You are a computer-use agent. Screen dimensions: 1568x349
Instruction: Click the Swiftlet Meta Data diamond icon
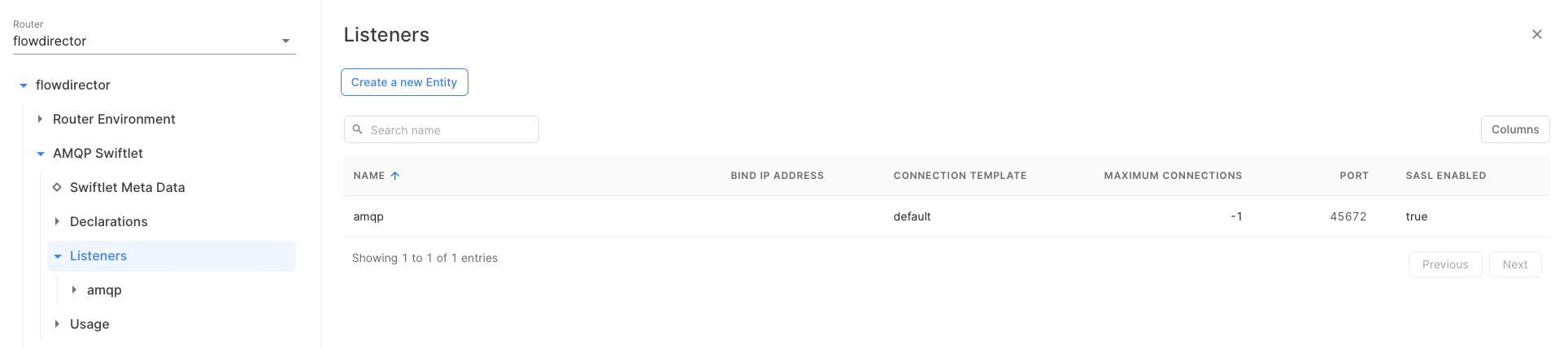(x=57, y=187)
